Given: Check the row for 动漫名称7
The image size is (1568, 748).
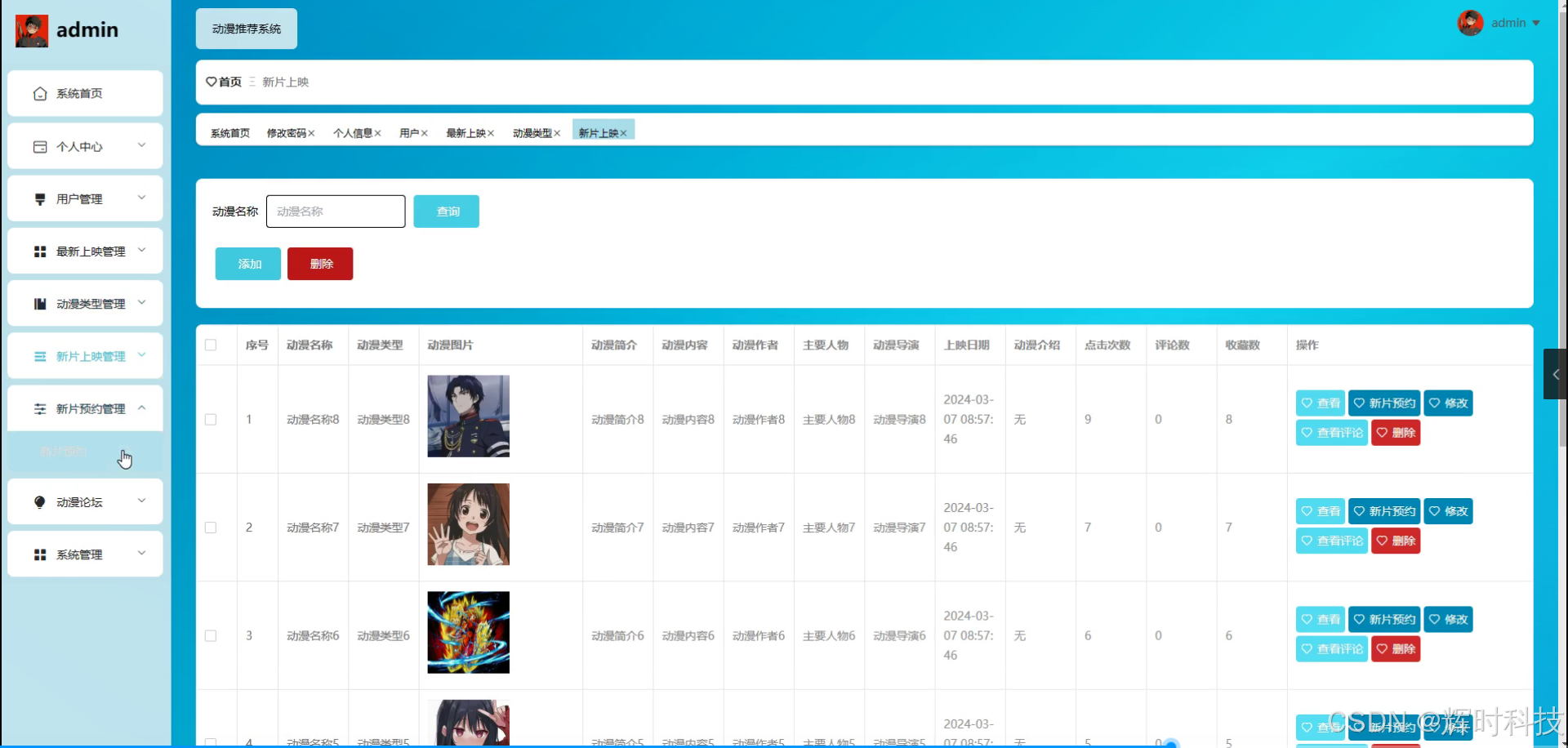Looking at the screenshot, I should tap(211, 528).
